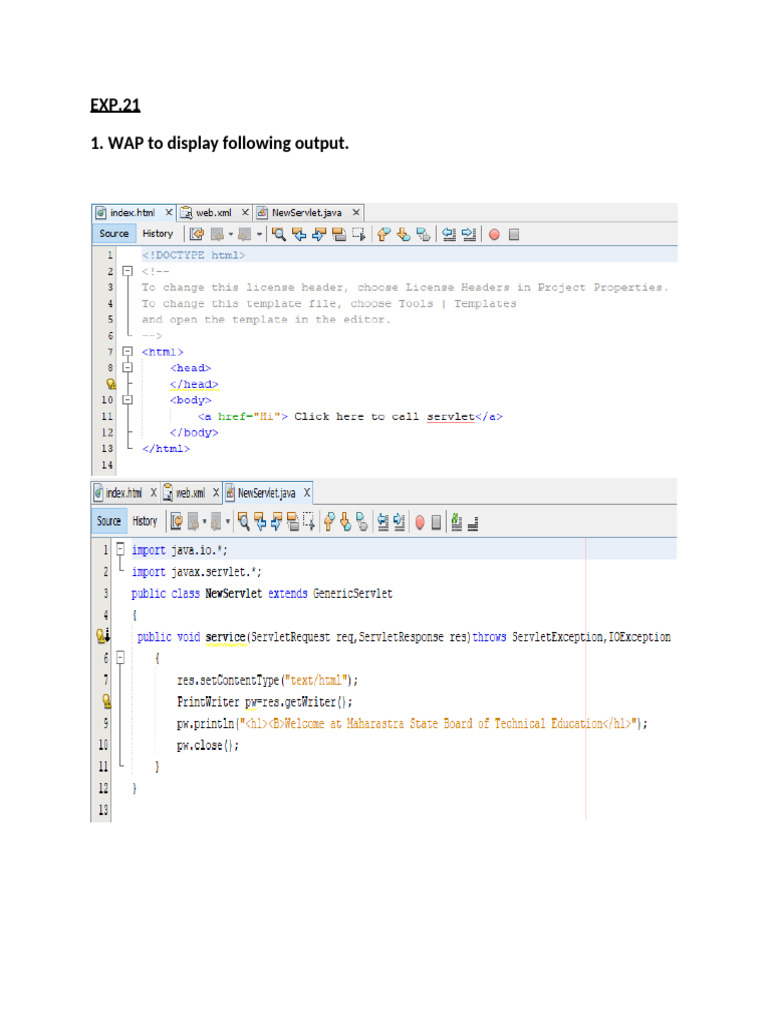Screen dimensions: 768x1024
Task: Open NewServlet.java tab in upper editor
Action: (x=307, y=212)
